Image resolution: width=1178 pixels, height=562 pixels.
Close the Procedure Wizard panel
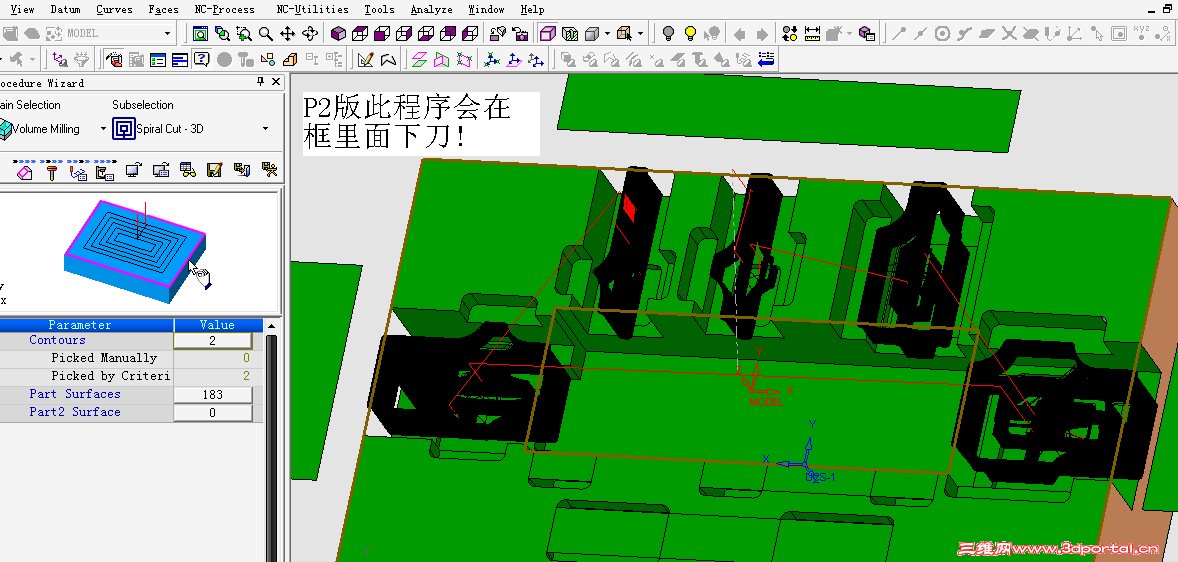276,82
